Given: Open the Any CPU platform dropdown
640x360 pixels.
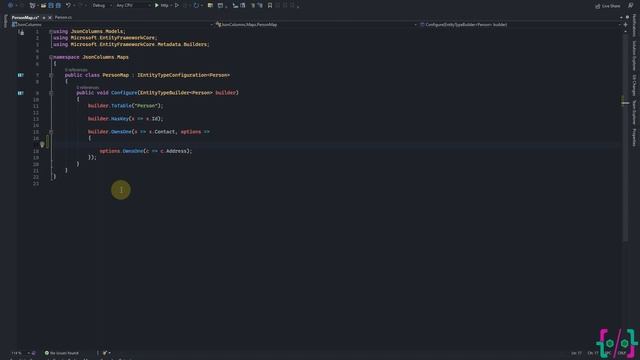Looking at the screenshot, I should click(133, 5).
